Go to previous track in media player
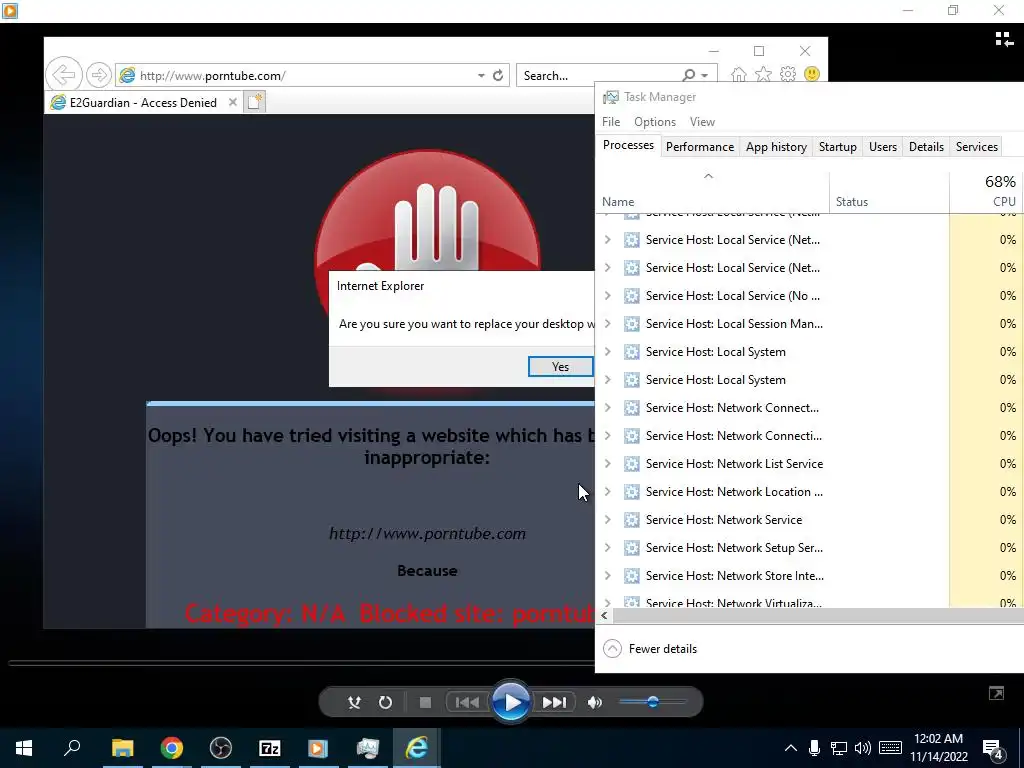This screenshot has height=768, width=1024. [x=466, y=703]
